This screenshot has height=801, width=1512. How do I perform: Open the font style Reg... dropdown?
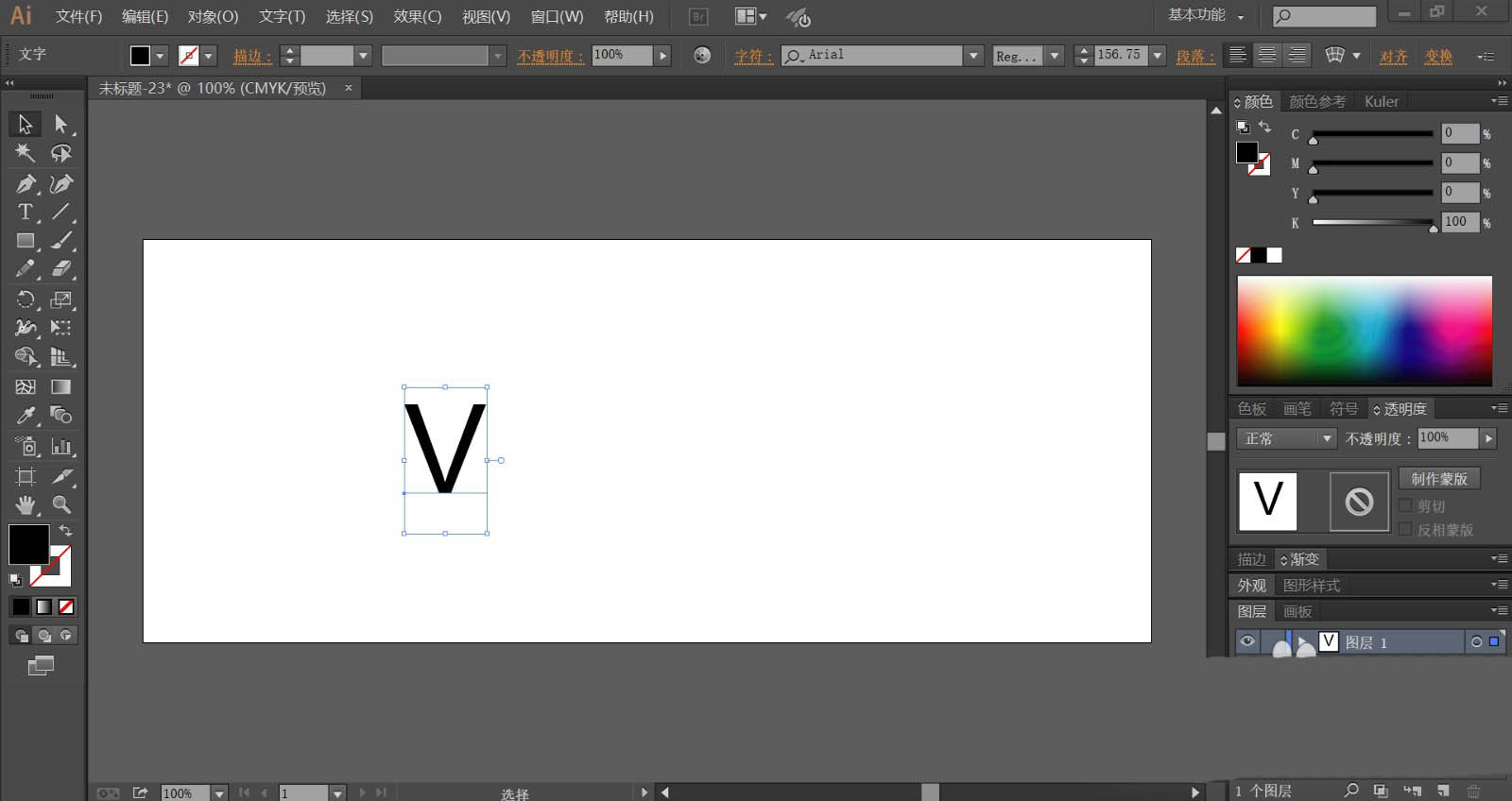pyautogui.click(x=1056, y=56)
